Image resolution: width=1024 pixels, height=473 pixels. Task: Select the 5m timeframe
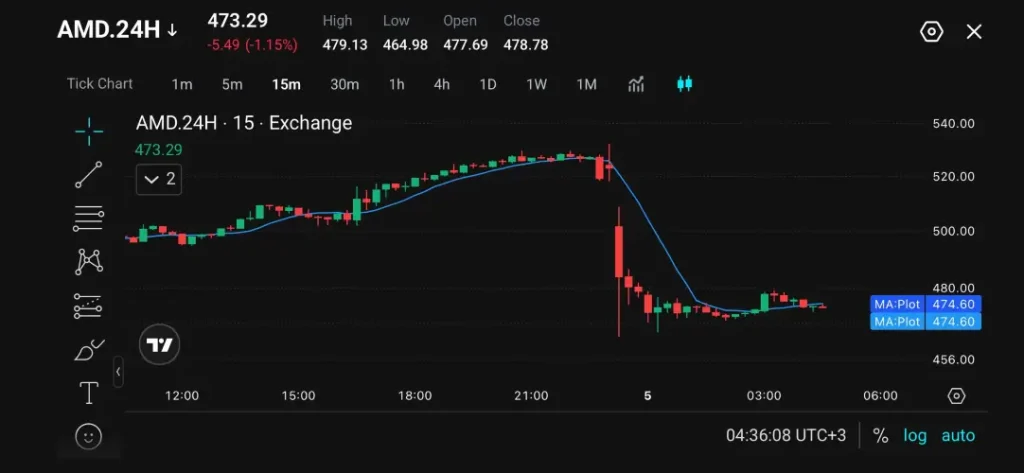tap(232, 84)
